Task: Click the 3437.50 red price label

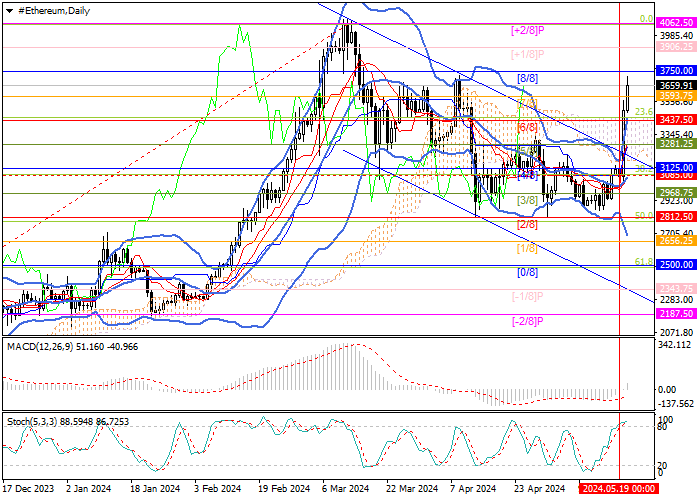Action: tap(677, 120)
